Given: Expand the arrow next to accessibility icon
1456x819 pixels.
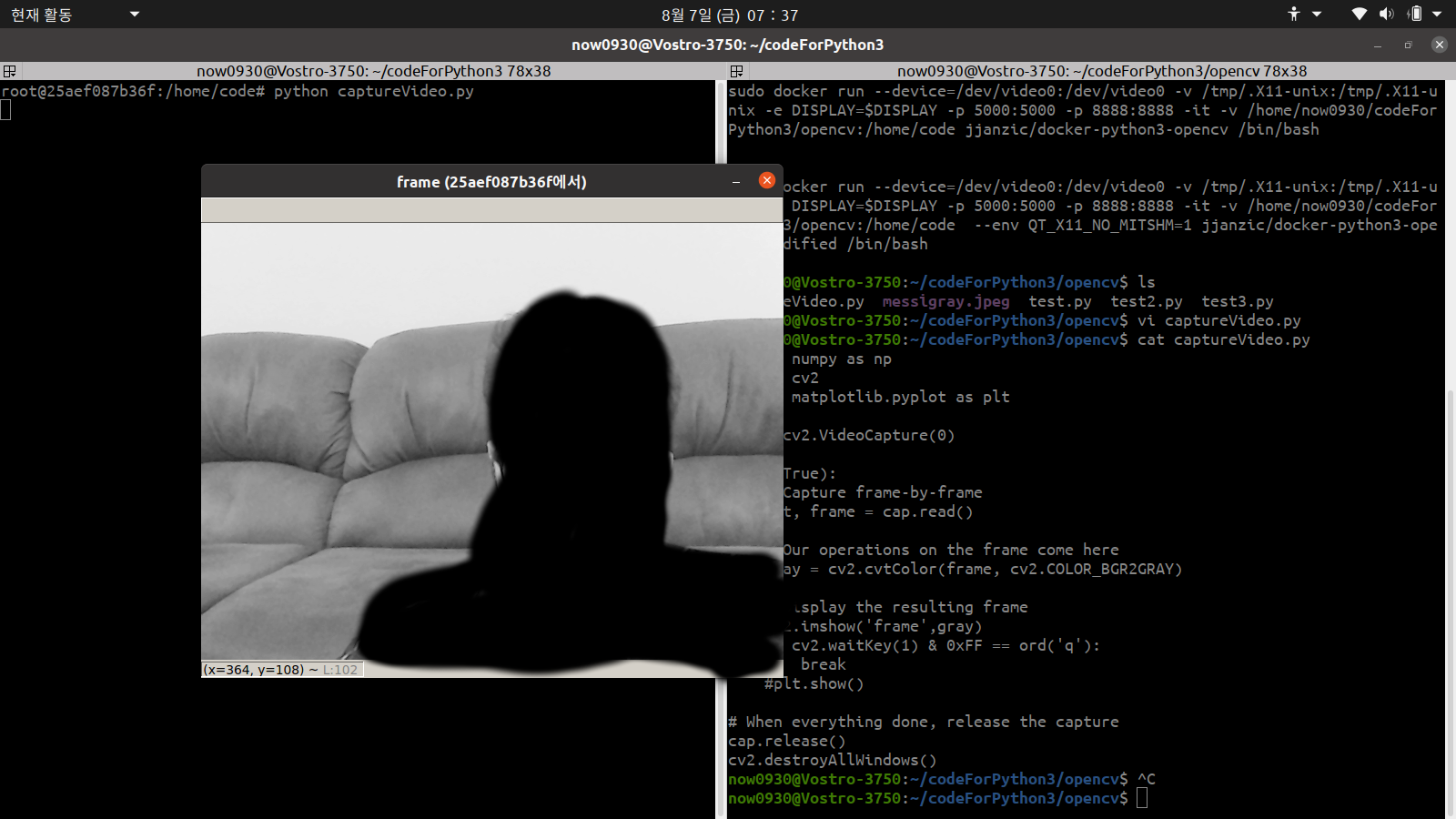Looking at the screenshot, I should click(x=1317, y=15).
